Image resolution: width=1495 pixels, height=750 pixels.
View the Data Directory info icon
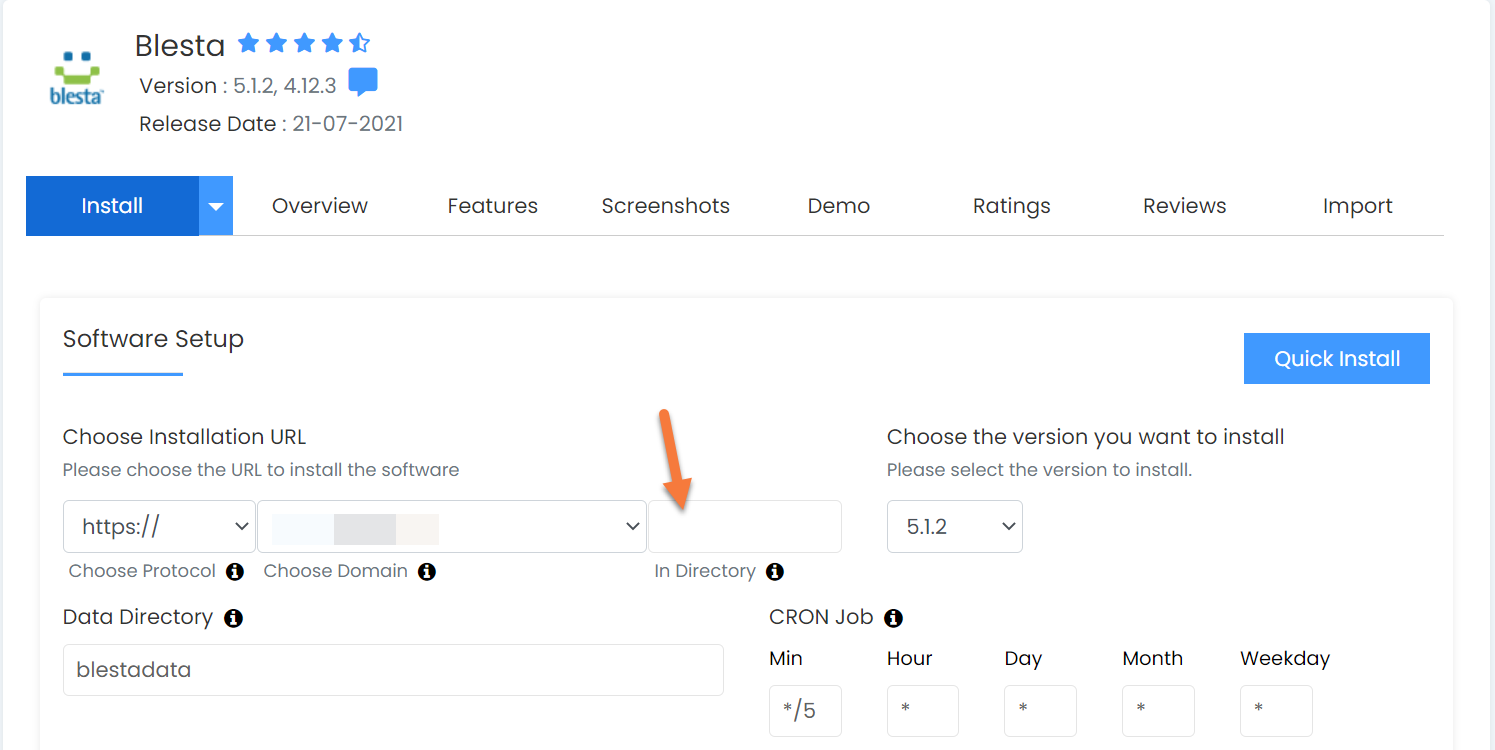[233, 618]
